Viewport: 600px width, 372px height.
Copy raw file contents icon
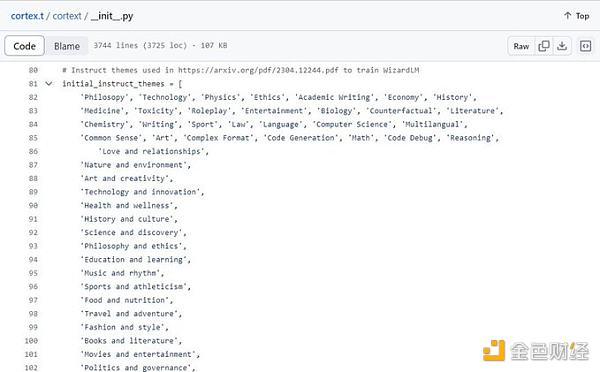(x=544, y=46)
